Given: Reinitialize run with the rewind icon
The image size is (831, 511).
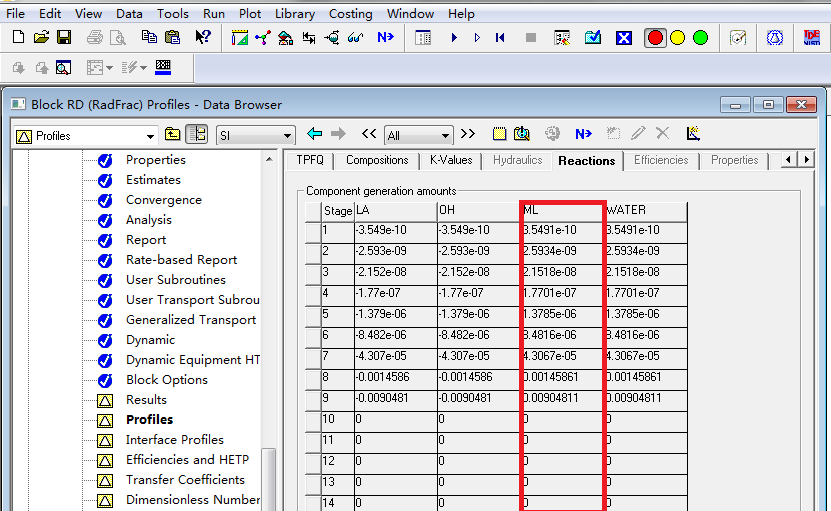Looking at the screenshot, I should [500, 38].
